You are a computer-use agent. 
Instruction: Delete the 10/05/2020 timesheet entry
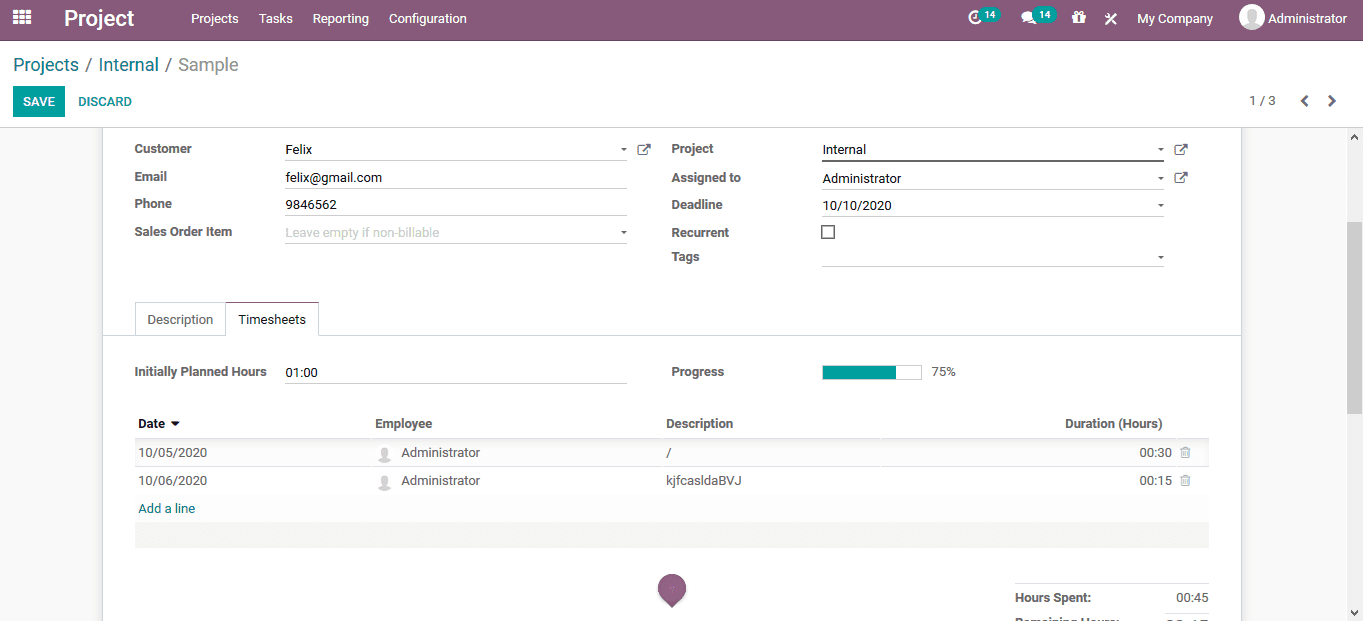point(1184,452)
